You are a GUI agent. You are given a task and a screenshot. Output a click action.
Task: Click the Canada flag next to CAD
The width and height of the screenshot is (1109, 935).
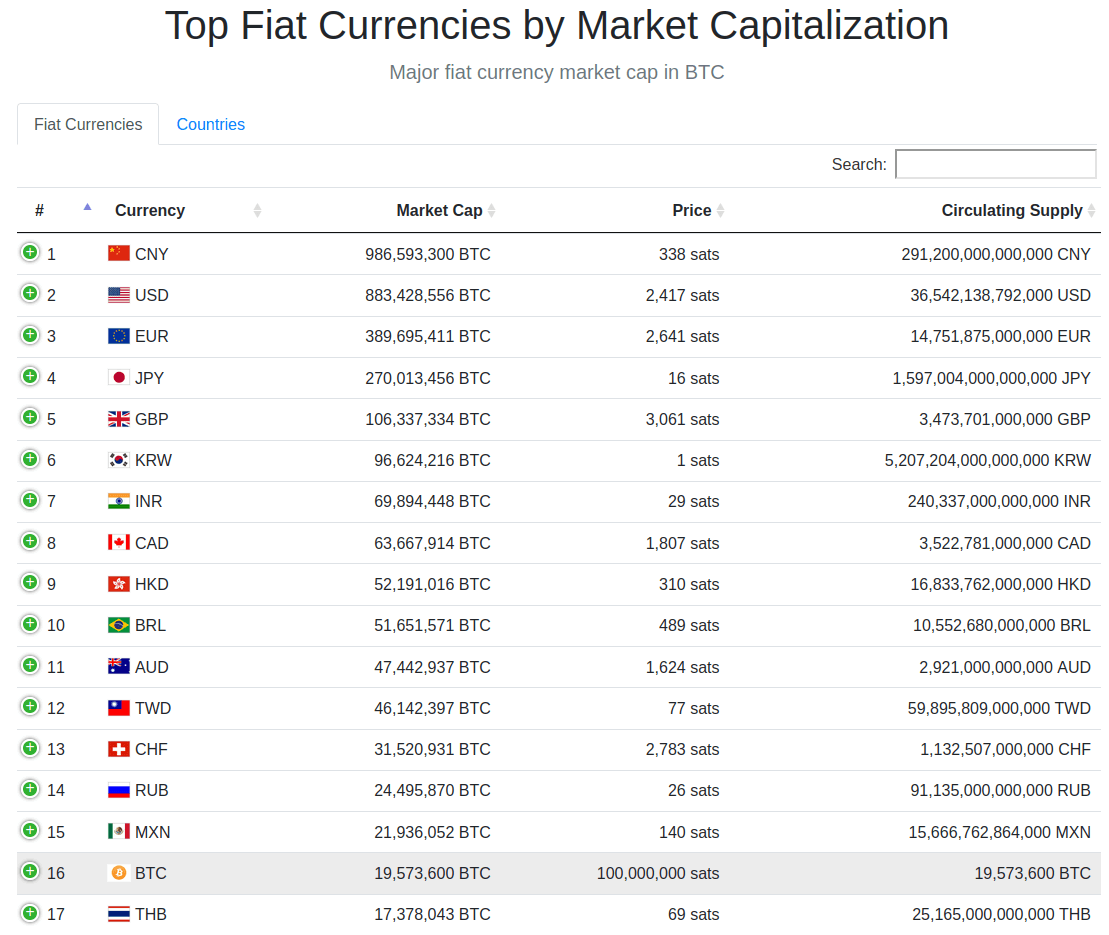click(119, 542)
